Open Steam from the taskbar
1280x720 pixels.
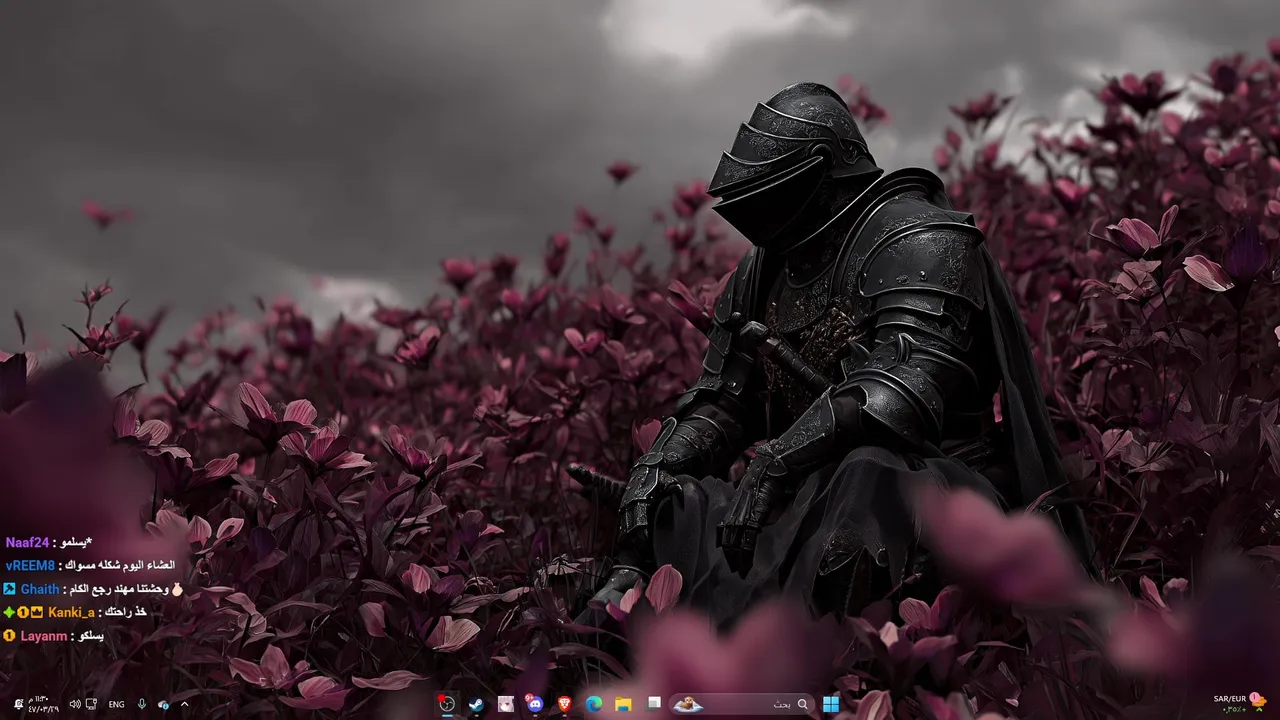pos(476,704)
